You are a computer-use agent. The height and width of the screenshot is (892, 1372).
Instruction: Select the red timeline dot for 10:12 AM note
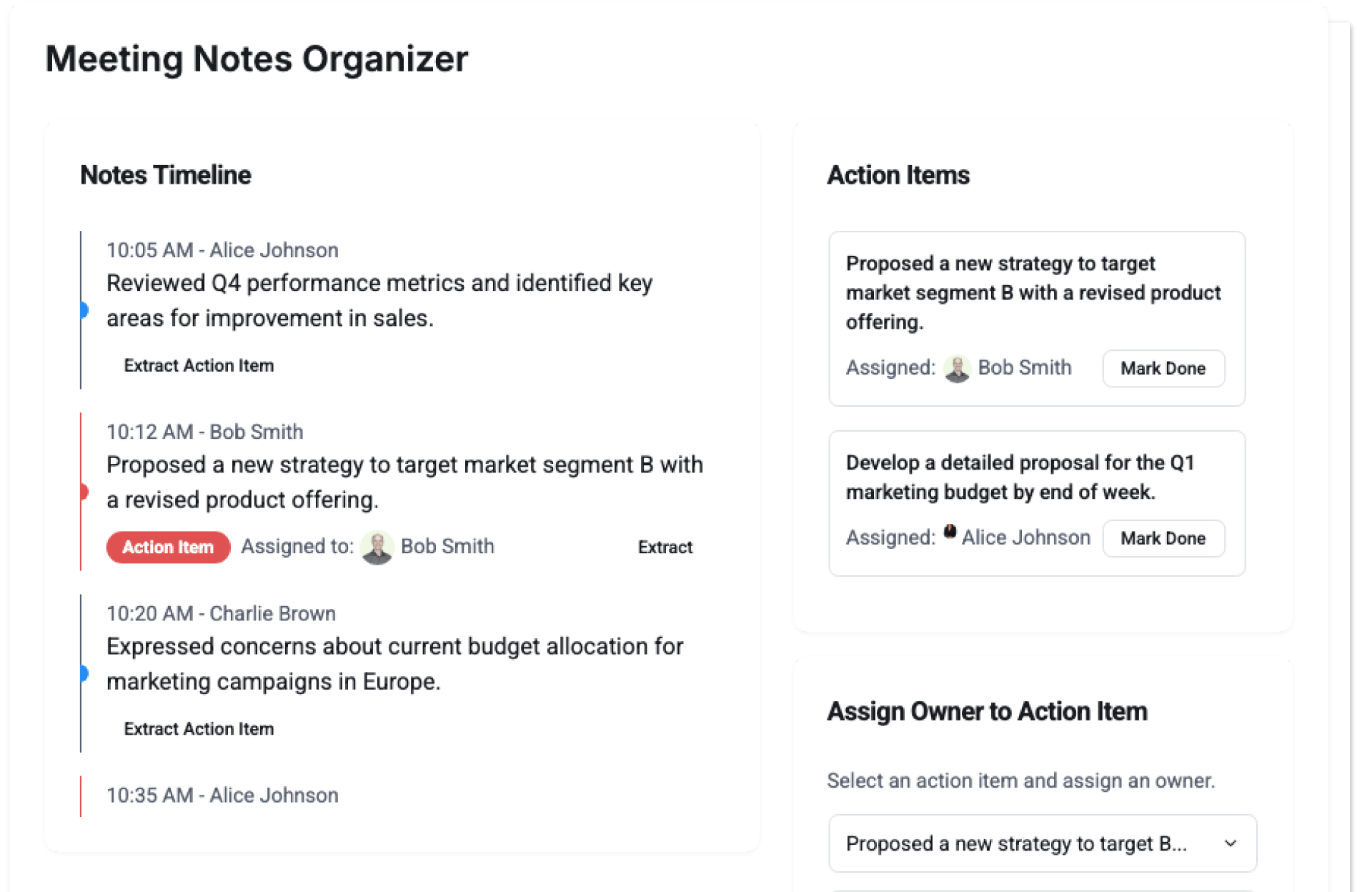[x=84, y=492]
